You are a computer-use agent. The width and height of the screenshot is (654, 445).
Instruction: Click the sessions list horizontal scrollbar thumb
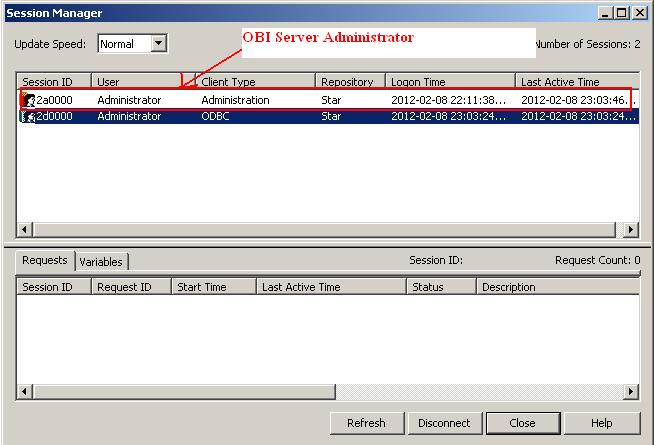(x=324, y=230)
